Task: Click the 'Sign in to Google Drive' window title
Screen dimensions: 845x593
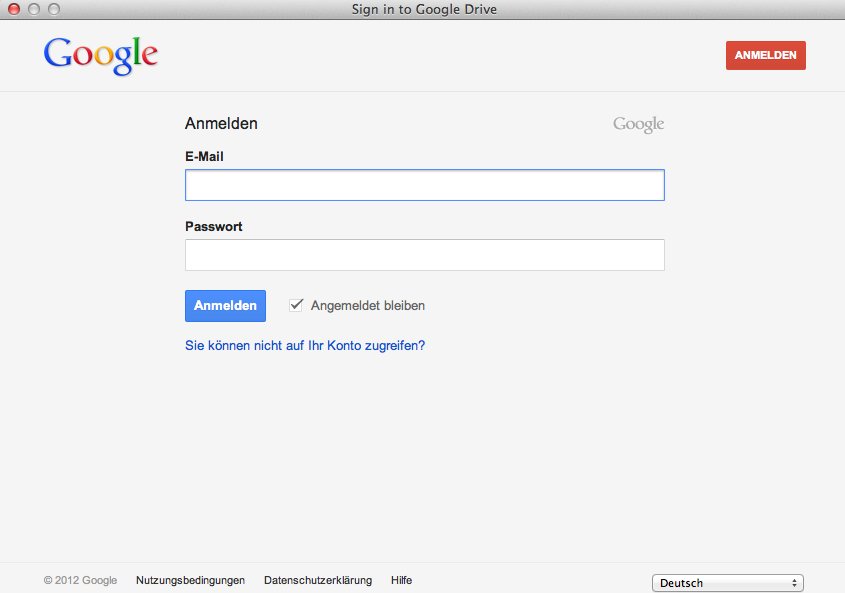Action: pos(424,9)
